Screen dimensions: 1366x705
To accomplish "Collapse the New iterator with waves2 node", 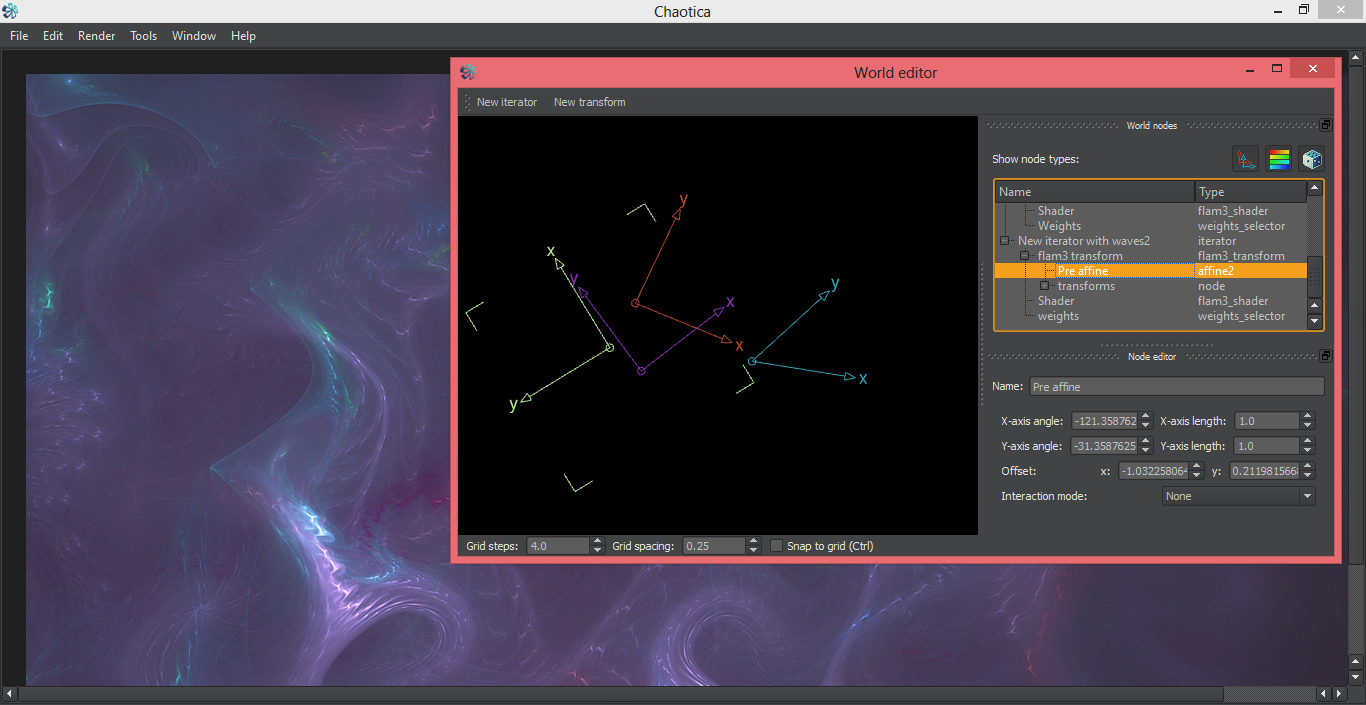I will (1005, 241).
